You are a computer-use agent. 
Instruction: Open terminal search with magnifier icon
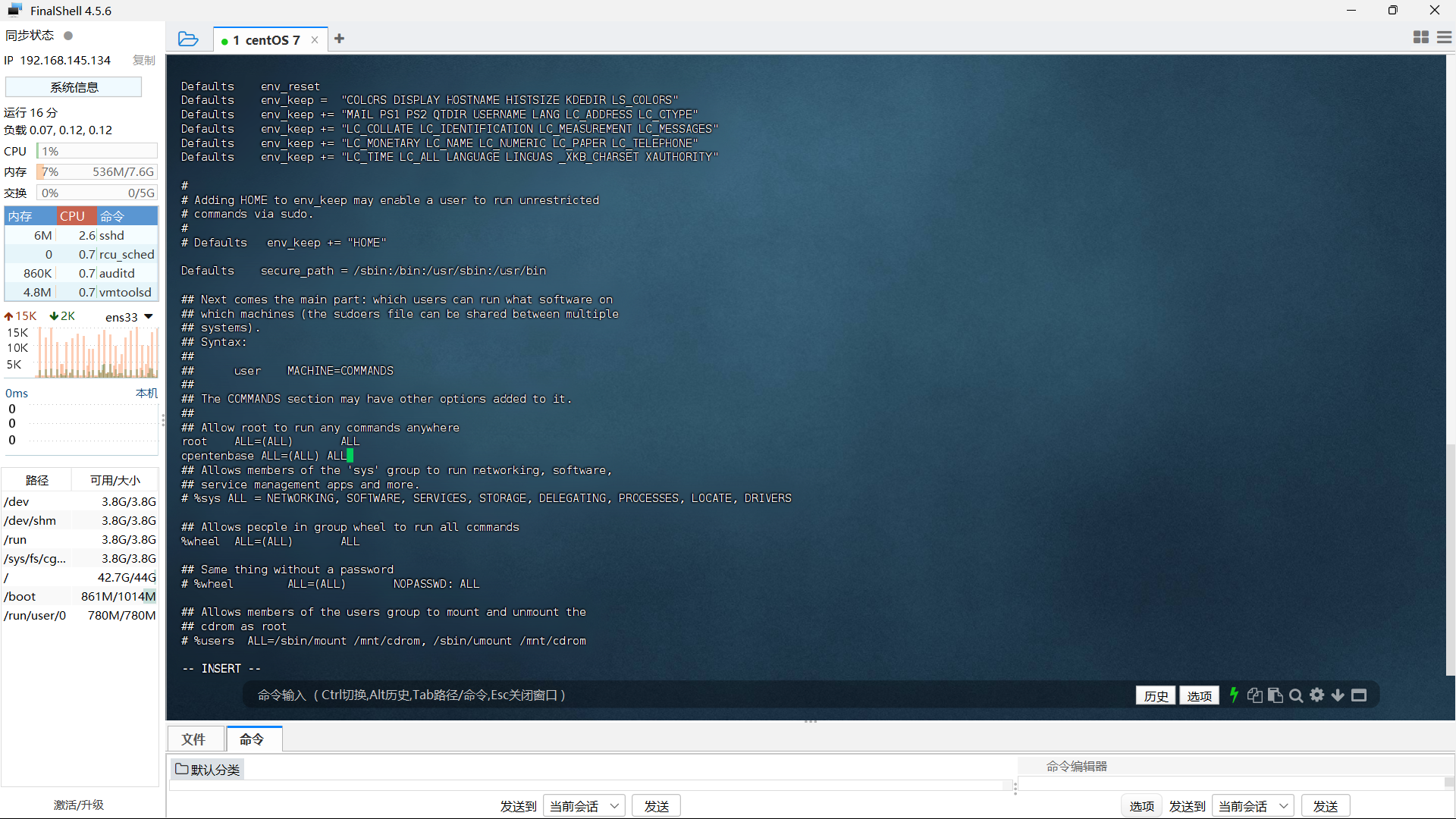point(1296,695)
